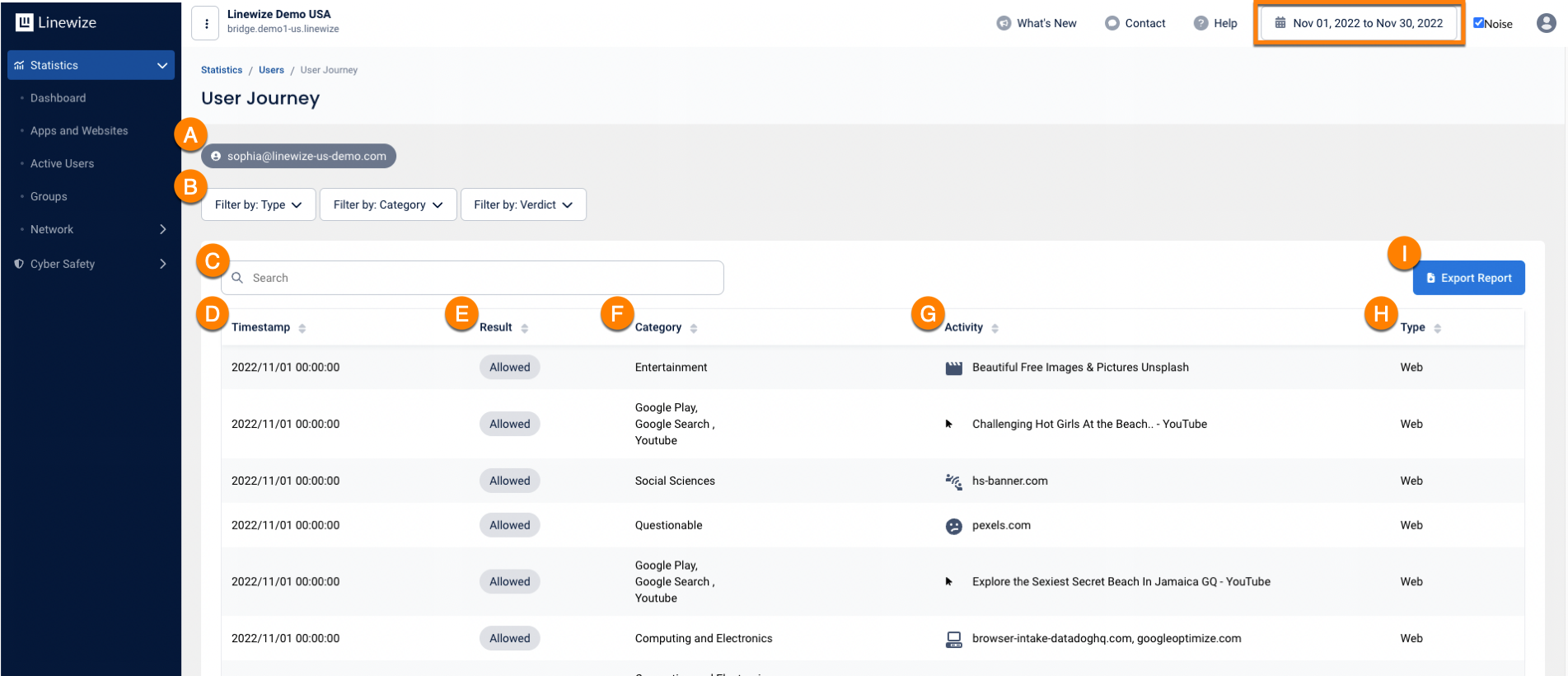
Task: Click the magnifier icon in Search box
Action: [237, 278]
